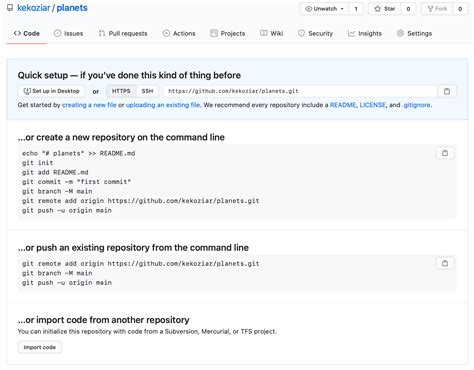Click the Import code button

click(40, 347)
